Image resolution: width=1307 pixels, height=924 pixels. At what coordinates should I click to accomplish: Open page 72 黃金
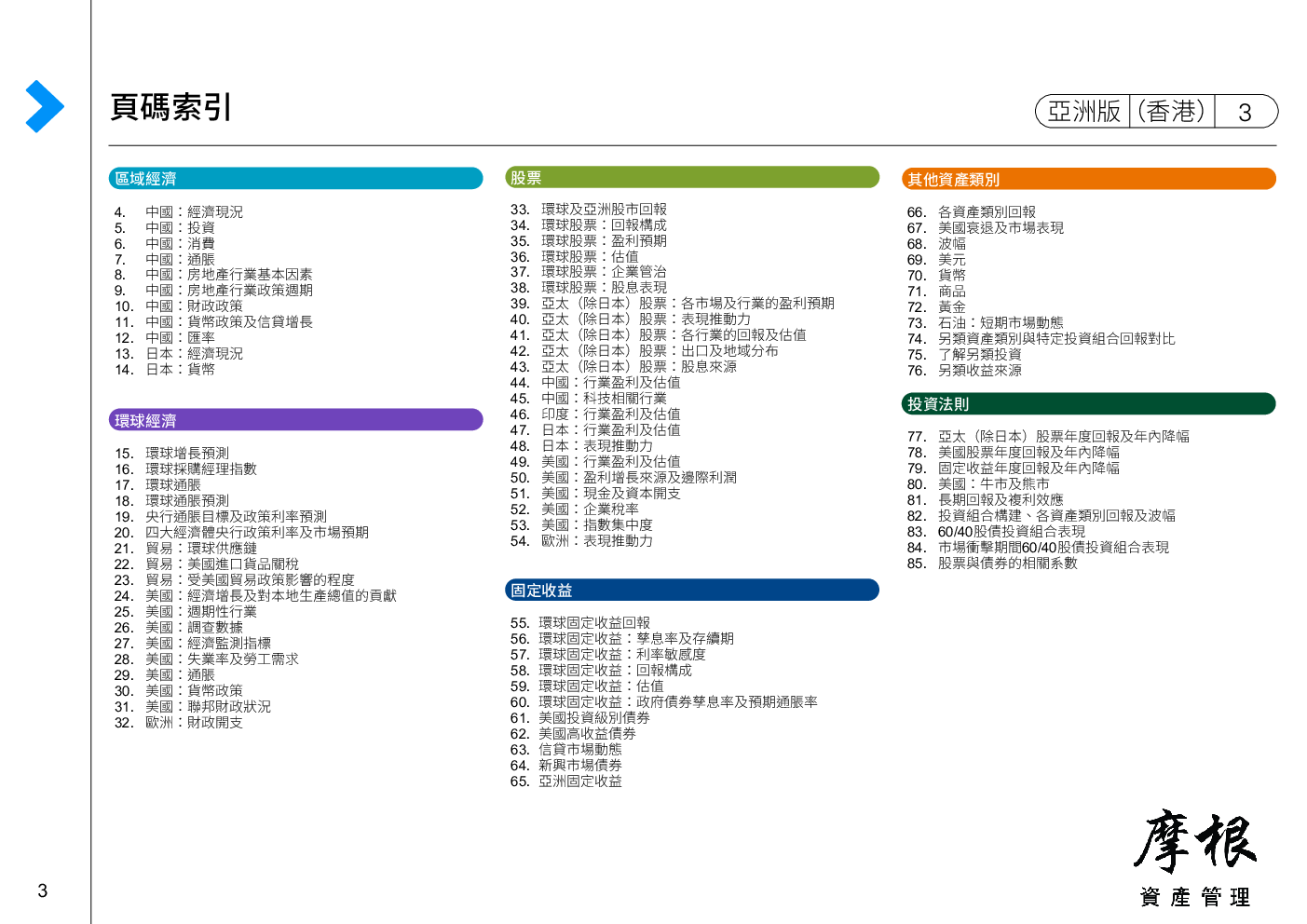tap(936, 307)
